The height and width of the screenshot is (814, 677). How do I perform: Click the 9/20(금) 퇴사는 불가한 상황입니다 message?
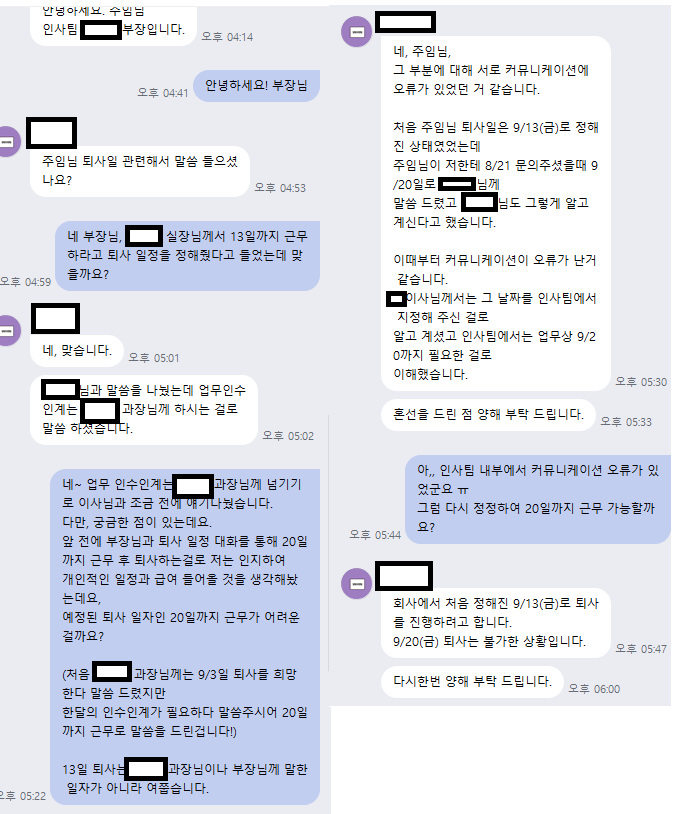[489, 642]
